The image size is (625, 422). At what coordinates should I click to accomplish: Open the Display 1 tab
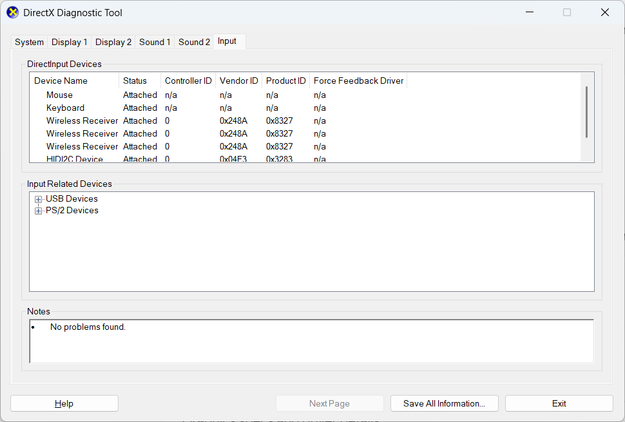pyautogui.click(x=69, y=42)
